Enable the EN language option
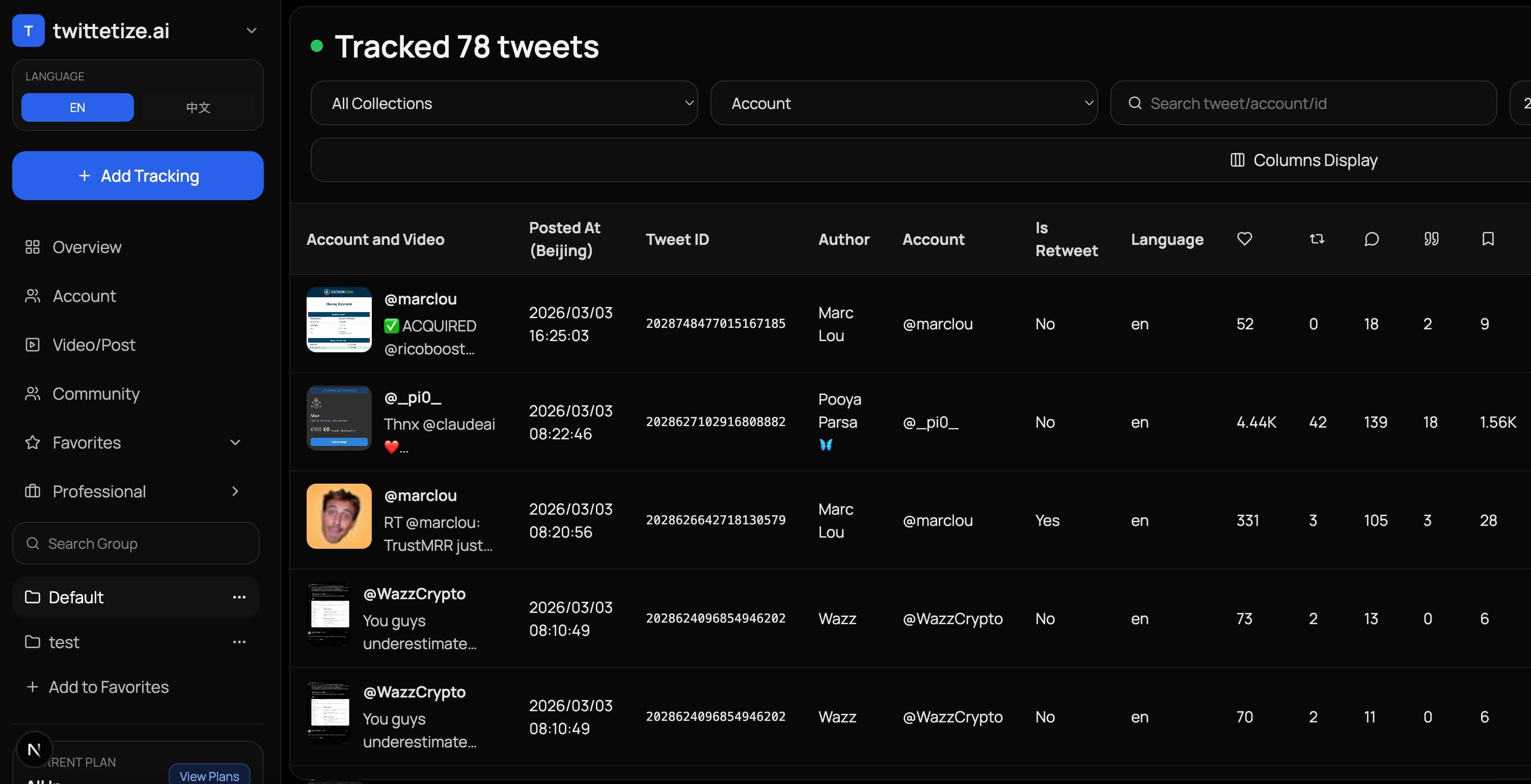1531x784 pixels. pos(77,107)
